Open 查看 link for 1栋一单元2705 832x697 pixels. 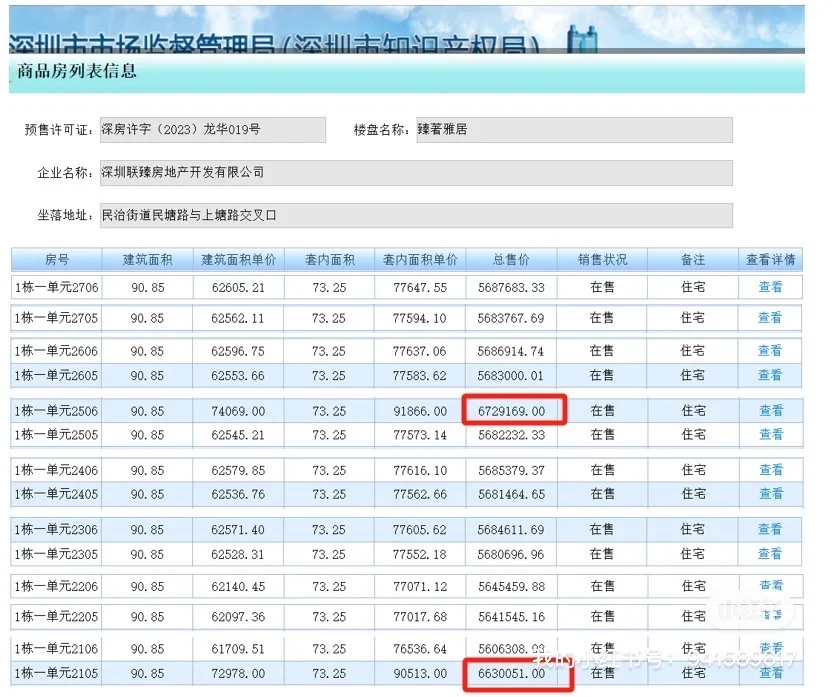coord(770,318)
